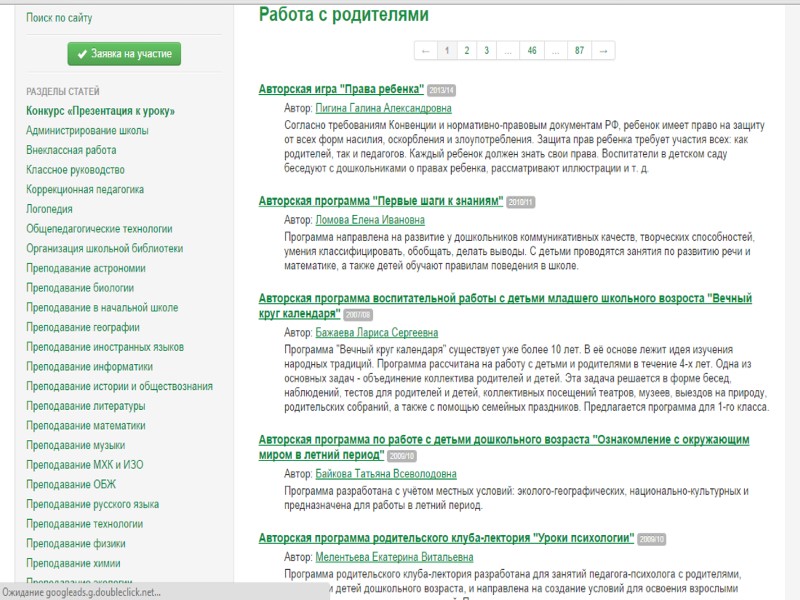800x600 pixels.
Task: Open section 'Внеклассная работа'
Action: [71, 151]
